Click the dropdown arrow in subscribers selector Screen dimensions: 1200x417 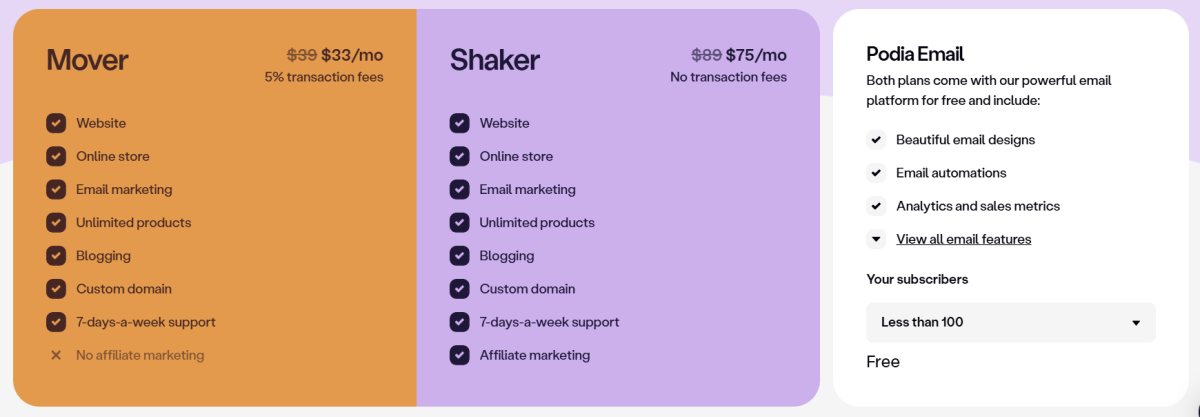pos(1136,323)
